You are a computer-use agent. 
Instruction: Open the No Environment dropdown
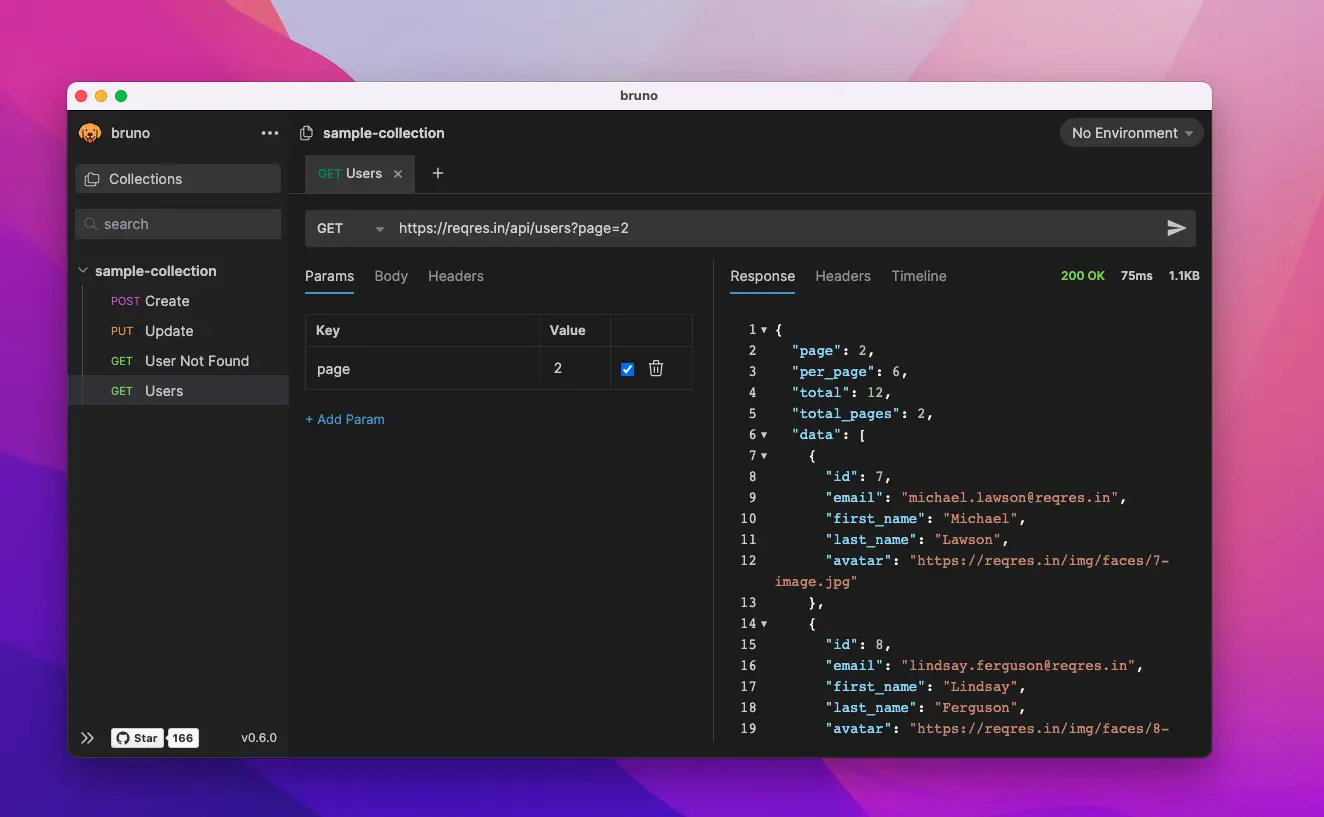1132,133
